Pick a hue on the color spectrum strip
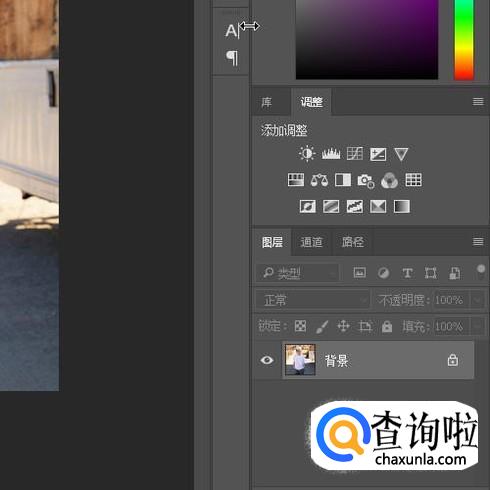Viewport: 490px width, 490px height. click(x=464, y=39)
